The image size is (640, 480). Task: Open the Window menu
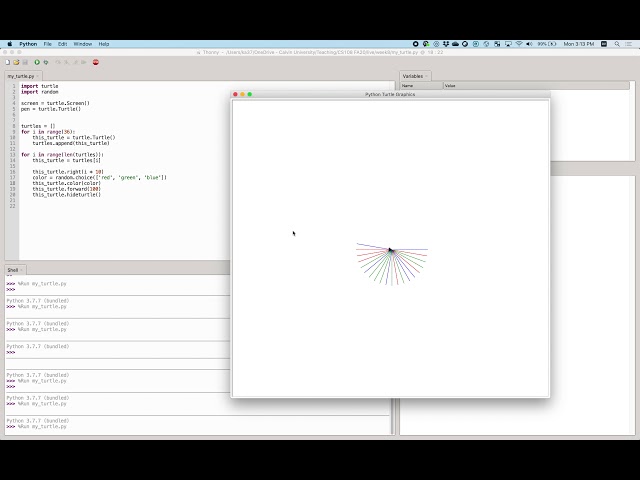click(x=83, y=44)
